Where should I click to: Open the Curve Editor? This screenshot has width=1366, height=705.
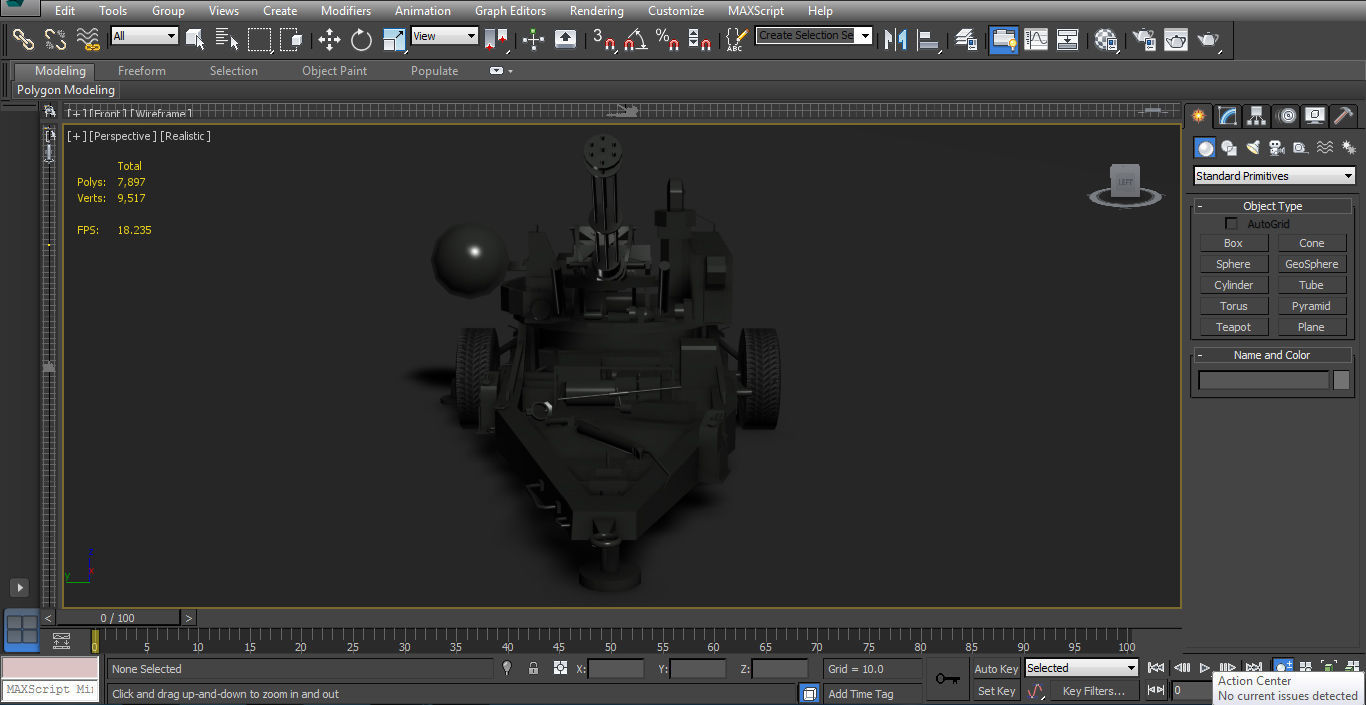[x=1036, y=40]
